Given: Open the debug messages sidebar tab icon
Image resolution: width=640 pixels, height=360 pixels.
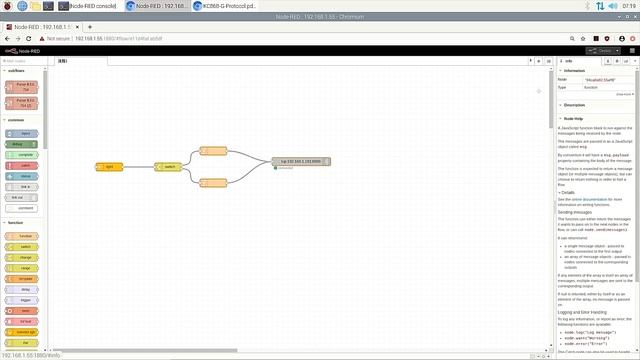Looking at the screenshot, I should click(617, 61).
